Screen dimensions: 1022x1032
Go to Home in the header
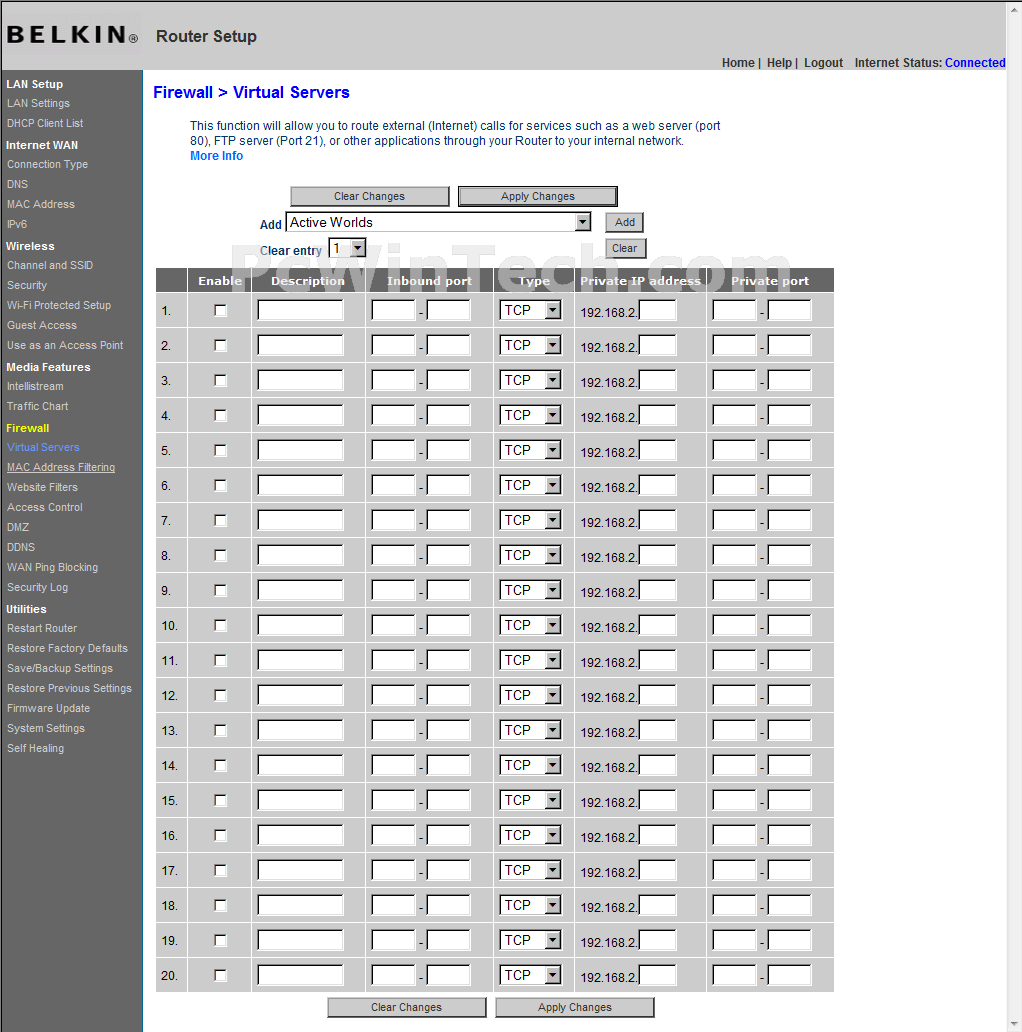coord(738,63)
